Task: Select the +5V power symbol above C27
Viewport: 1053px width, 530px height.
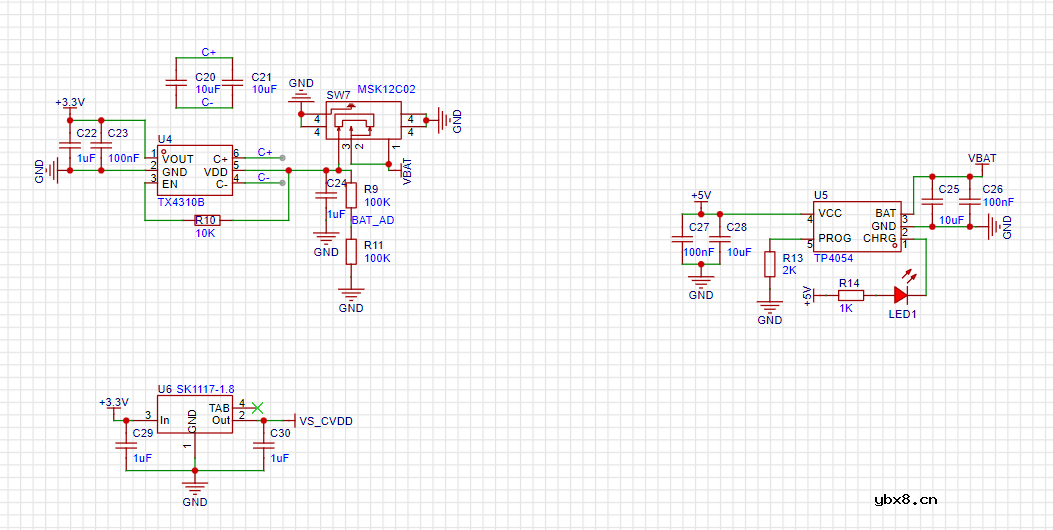Action: [701, 196]
